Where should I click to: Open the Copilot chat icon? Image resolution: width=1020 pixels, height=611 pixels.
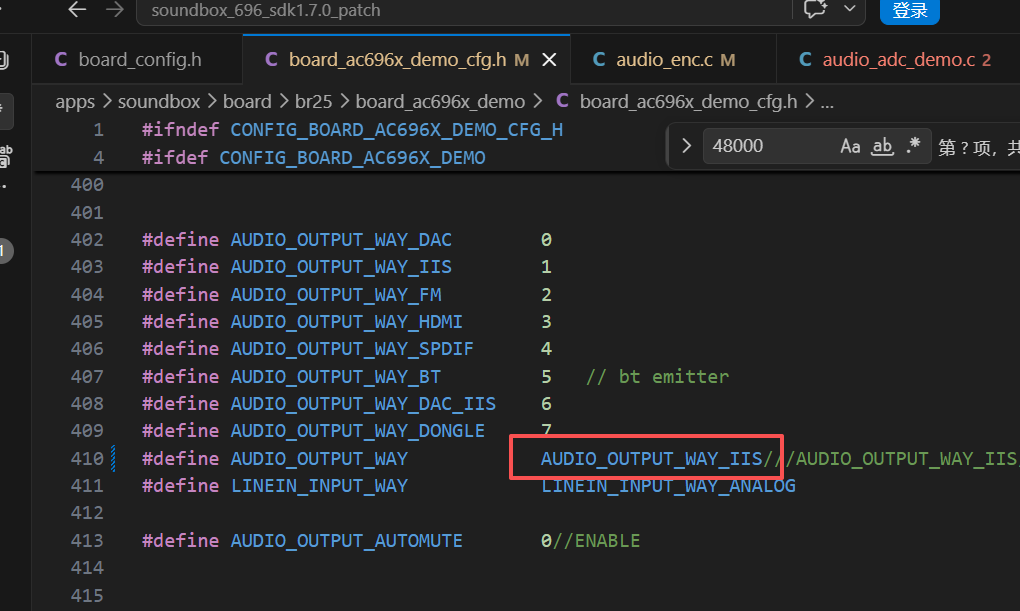tap(815, 9)
